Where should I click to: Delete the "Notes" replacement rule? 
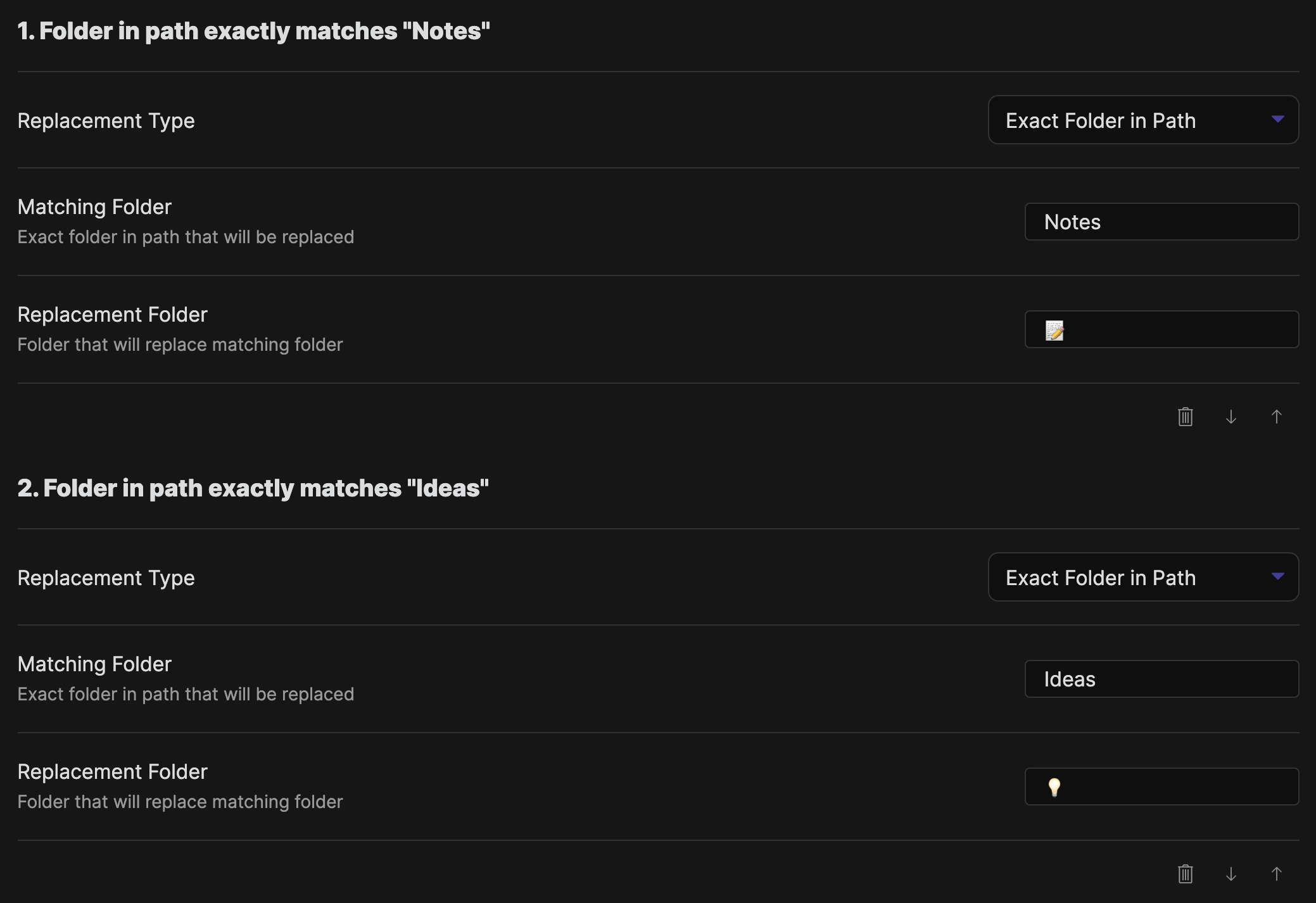point(1185,417)
